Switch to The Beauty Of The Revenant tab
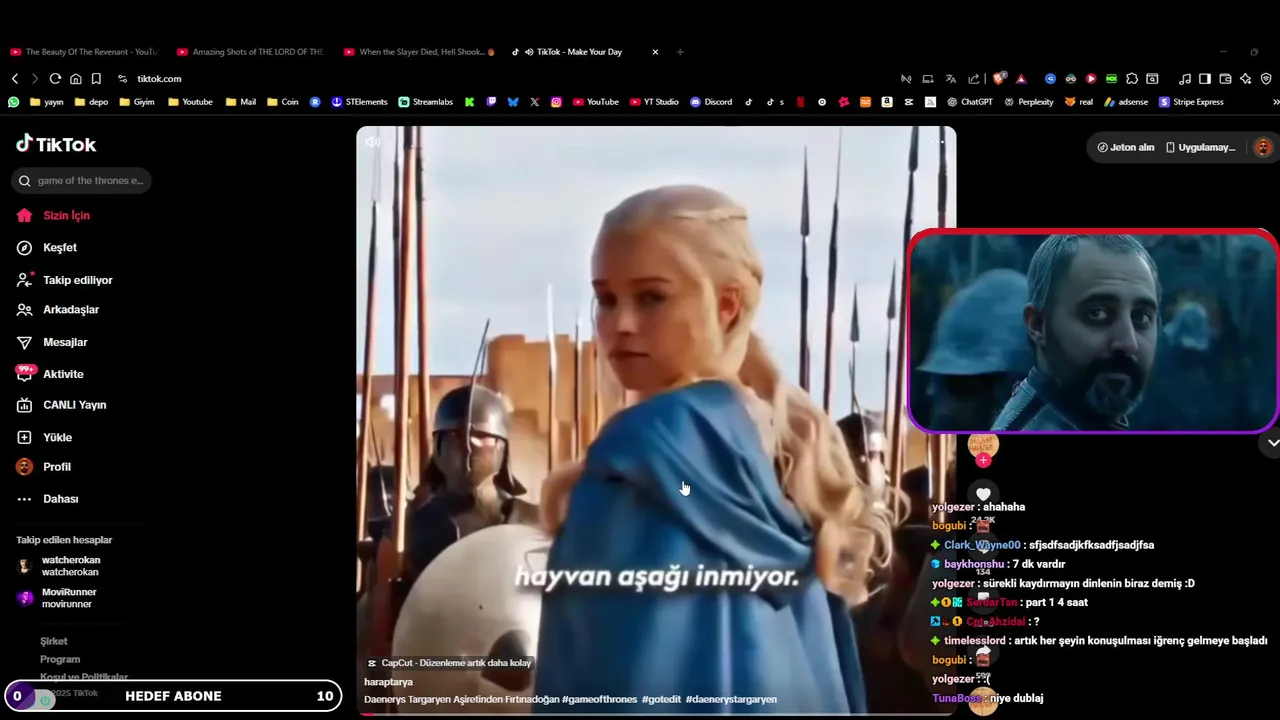1280x720 pixels. [x=85, y=52]
